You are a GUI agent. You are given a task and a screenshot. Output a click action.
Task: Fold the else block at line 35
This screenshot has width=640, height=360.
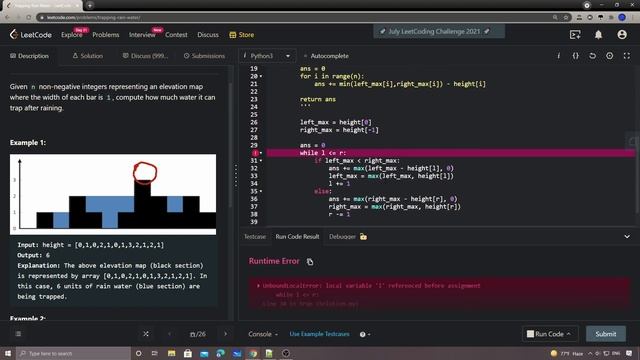coord(261,191)
